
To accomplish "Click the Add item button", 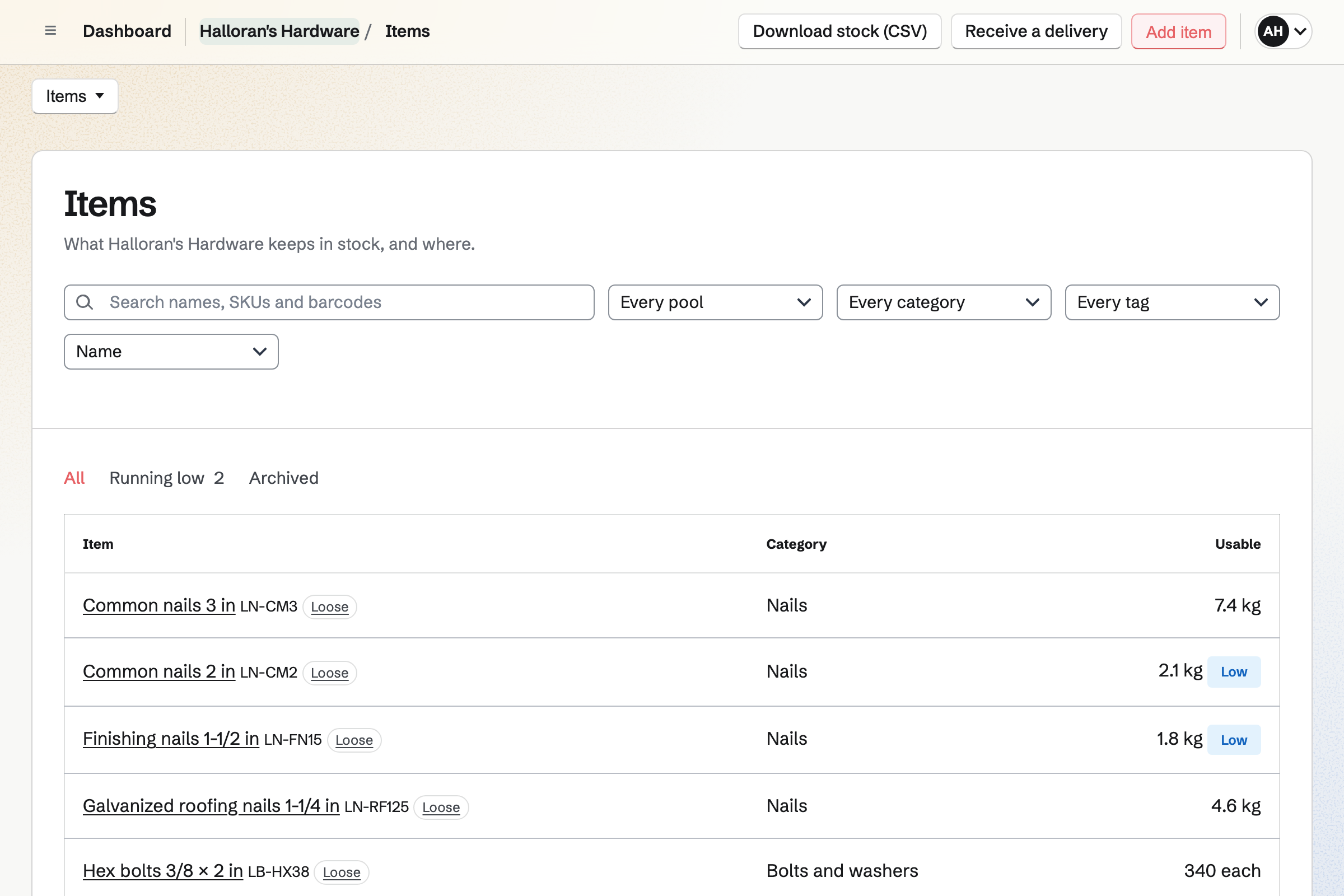I will click(x=1178, y=31).
